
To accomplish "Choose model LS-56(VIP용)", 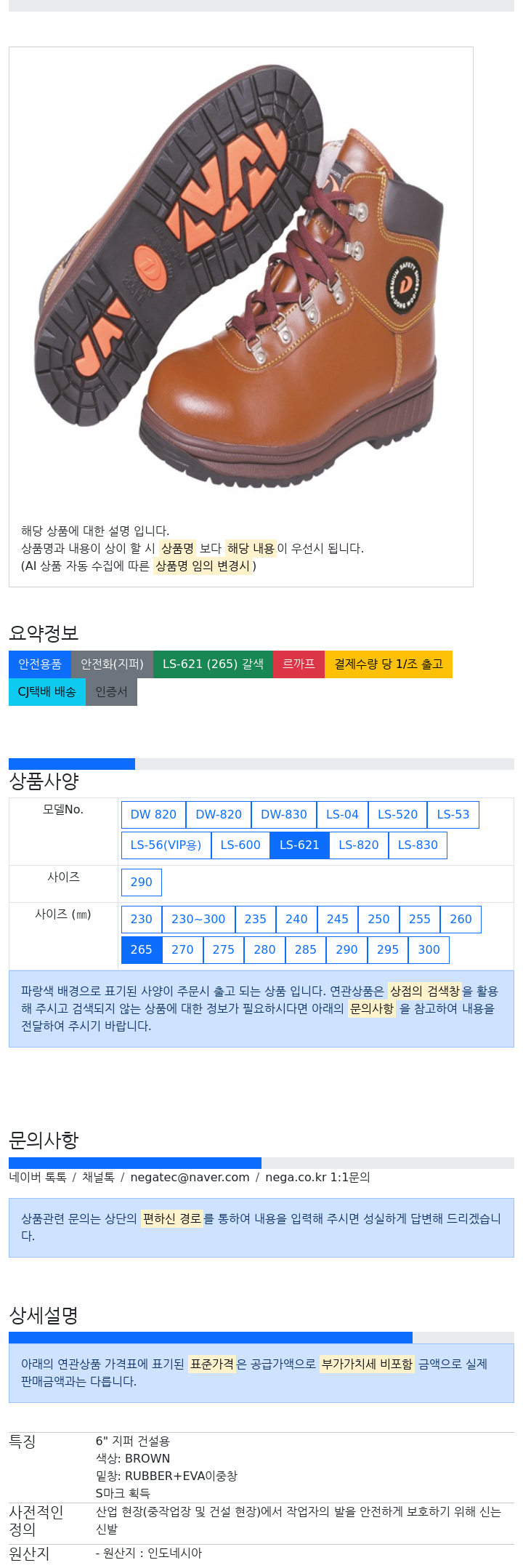I will [x=166, y=845].
